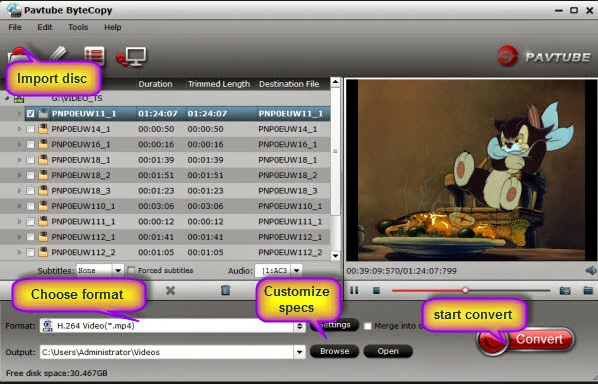This screenshot has height=384, width=598.
Task: Mute the preview volume speaker
Action: point(590,271)
